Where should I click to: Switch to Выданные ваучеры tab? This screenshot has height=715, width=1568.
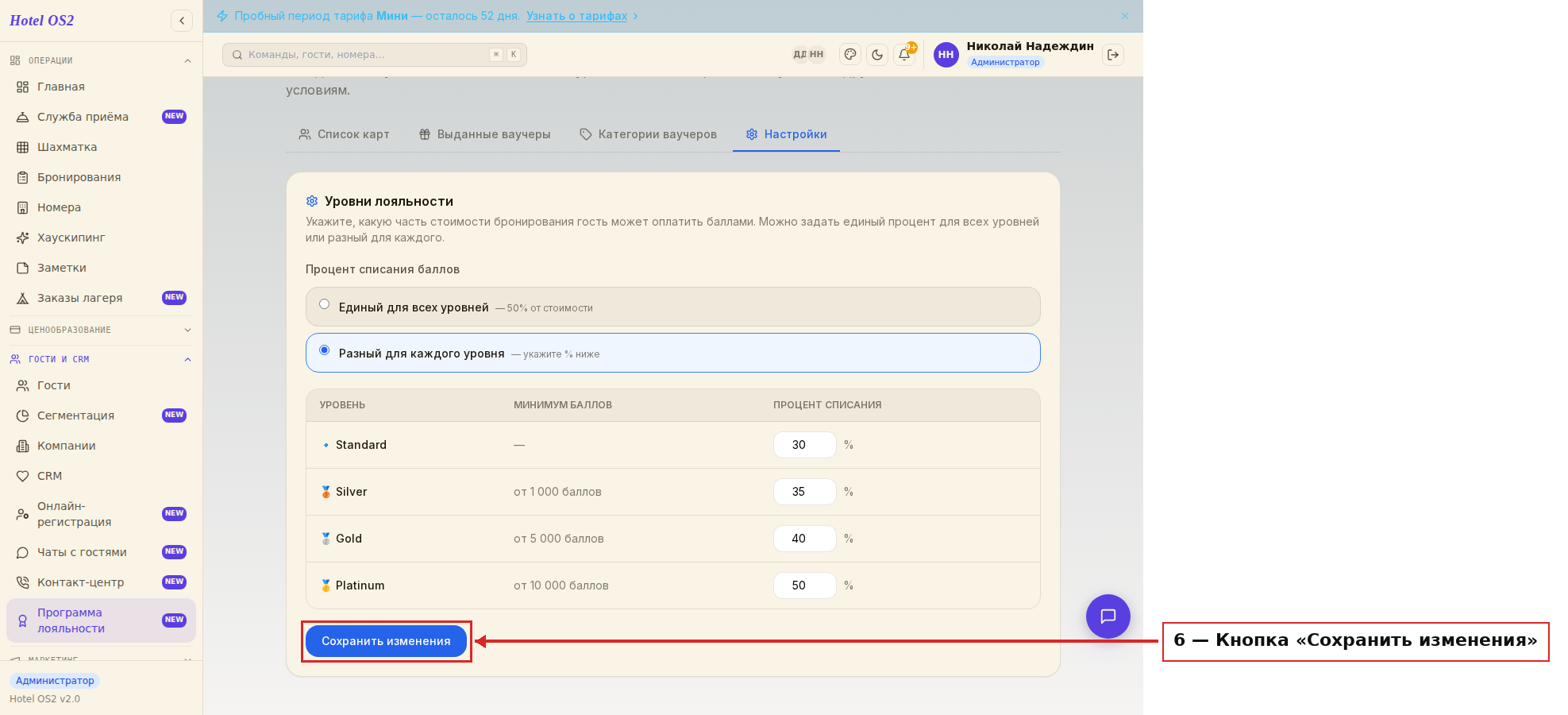[484, 134]
